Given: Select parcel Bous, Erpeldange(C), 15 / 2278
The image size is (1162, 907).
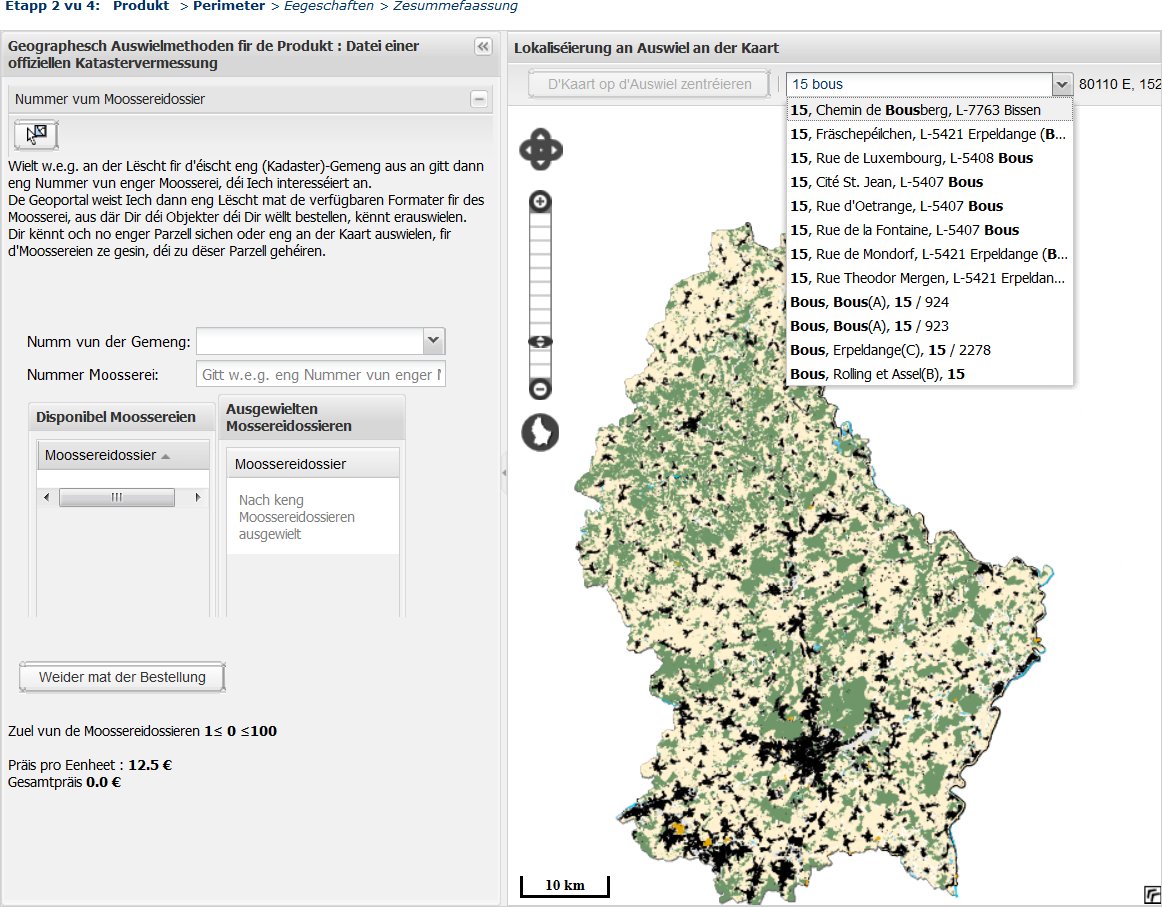Looking at the screenshot, I should point(890,350).
